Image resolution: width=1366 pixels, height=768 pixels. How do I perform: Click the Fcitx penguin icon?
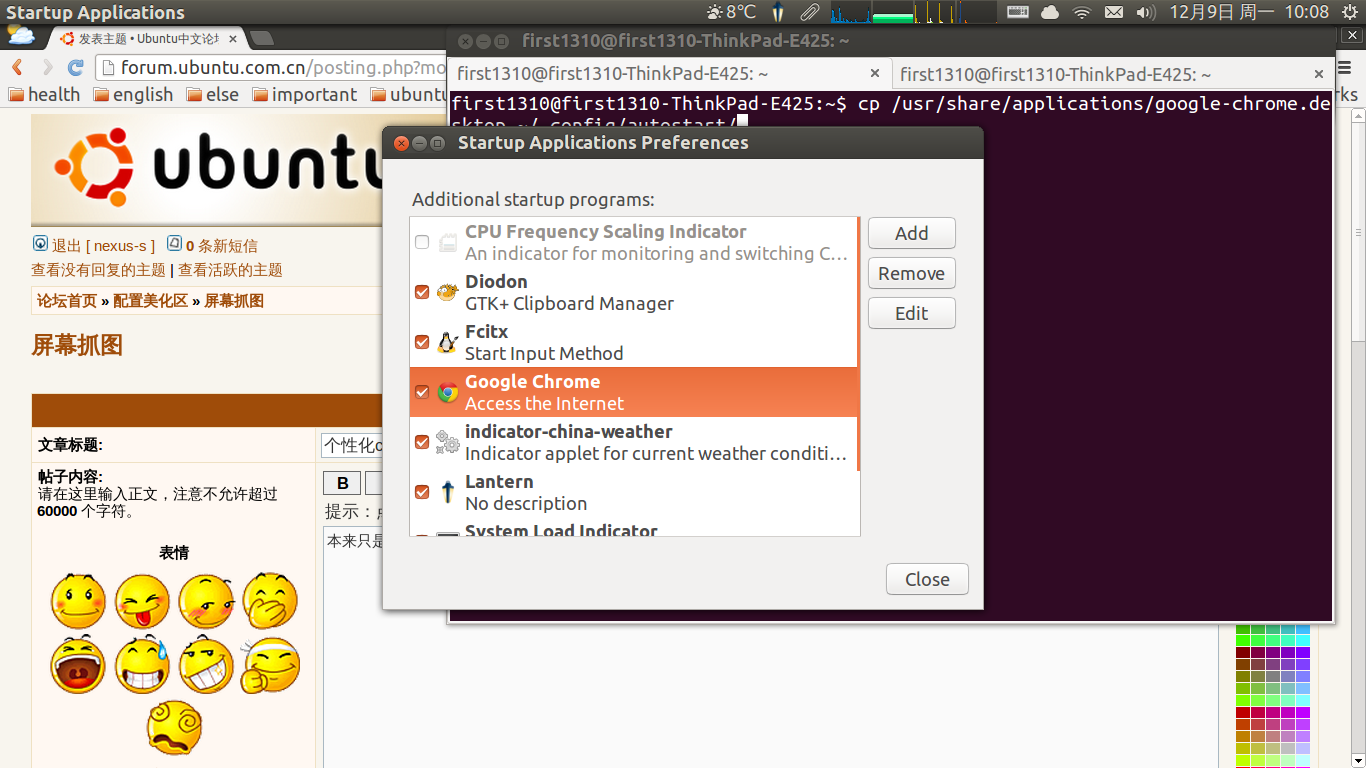[448, 342]
